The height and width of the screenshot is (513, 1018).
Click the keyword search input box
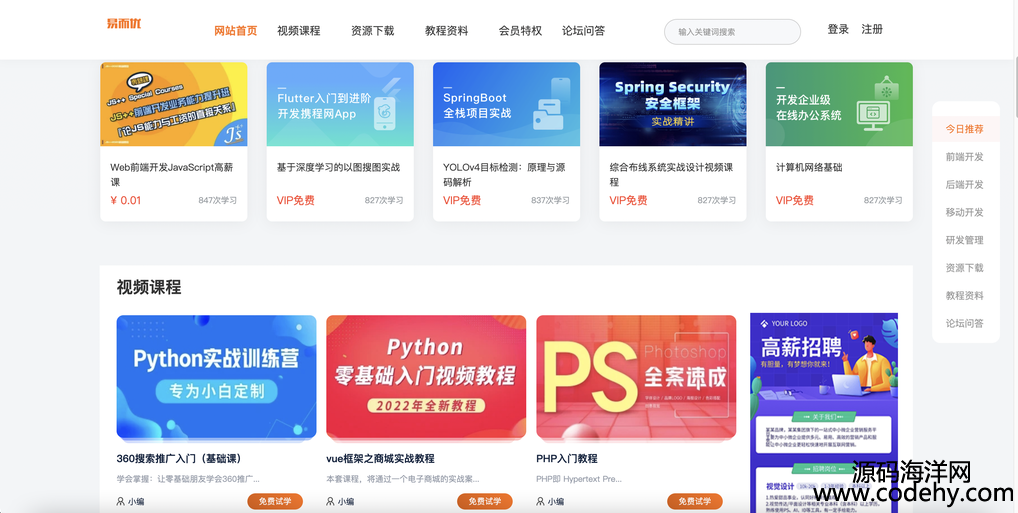coord(732,32)
